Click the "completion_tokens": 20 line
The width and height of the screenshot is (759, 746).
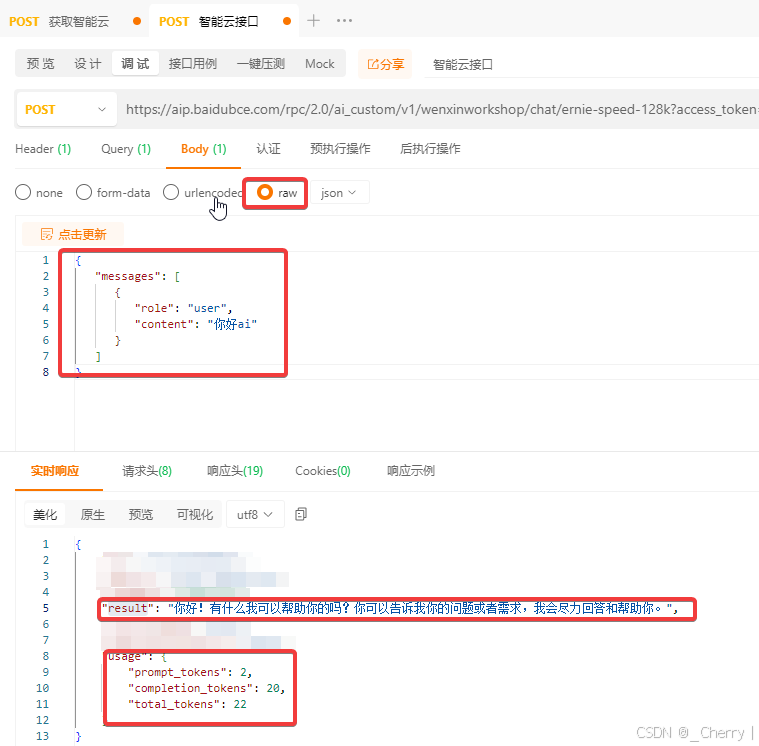tap(206, 688)
